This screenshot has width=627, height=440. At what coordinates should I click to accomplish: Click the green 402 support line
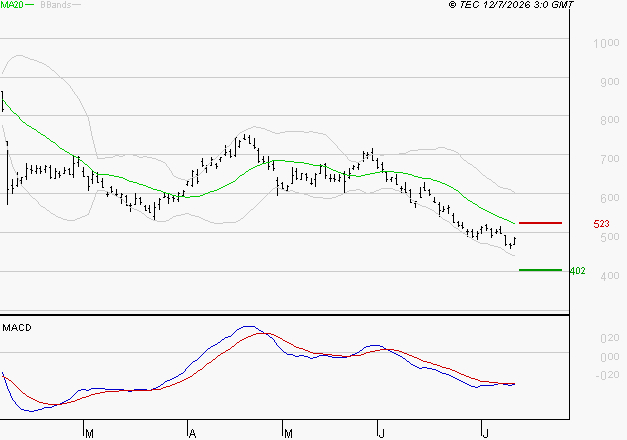tap(540, 270)
